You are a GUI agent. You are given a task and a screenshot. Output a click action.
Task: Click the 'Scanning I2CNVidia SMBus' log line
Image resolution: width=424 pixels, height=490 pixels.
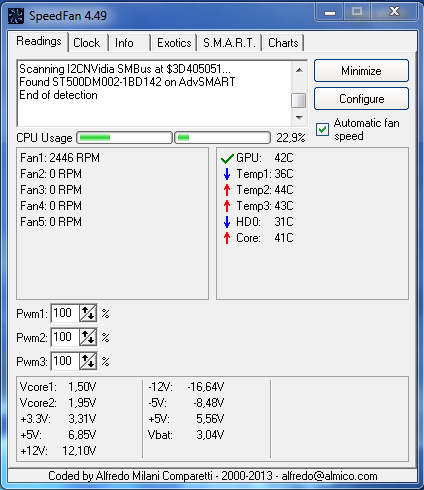click(x=125, y=69)
